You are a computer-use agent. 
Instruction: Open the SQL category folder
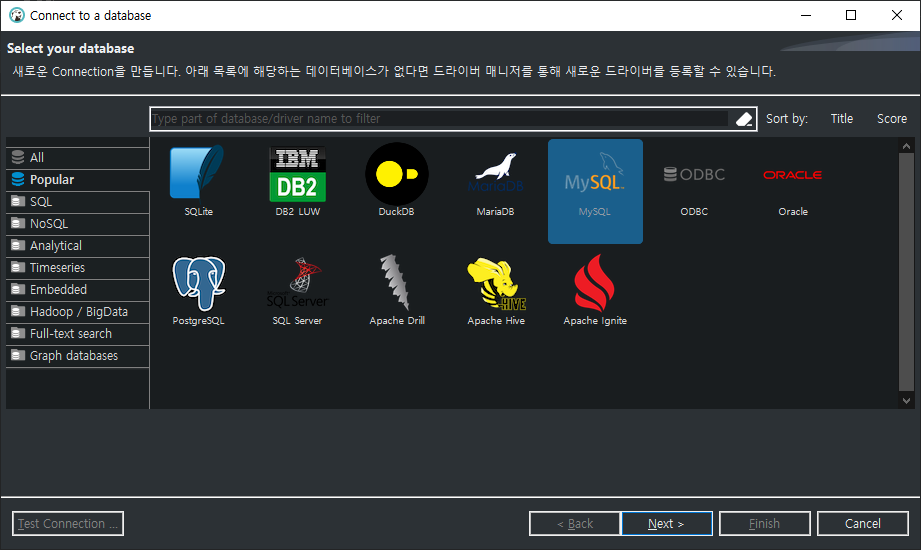[78, 202]
